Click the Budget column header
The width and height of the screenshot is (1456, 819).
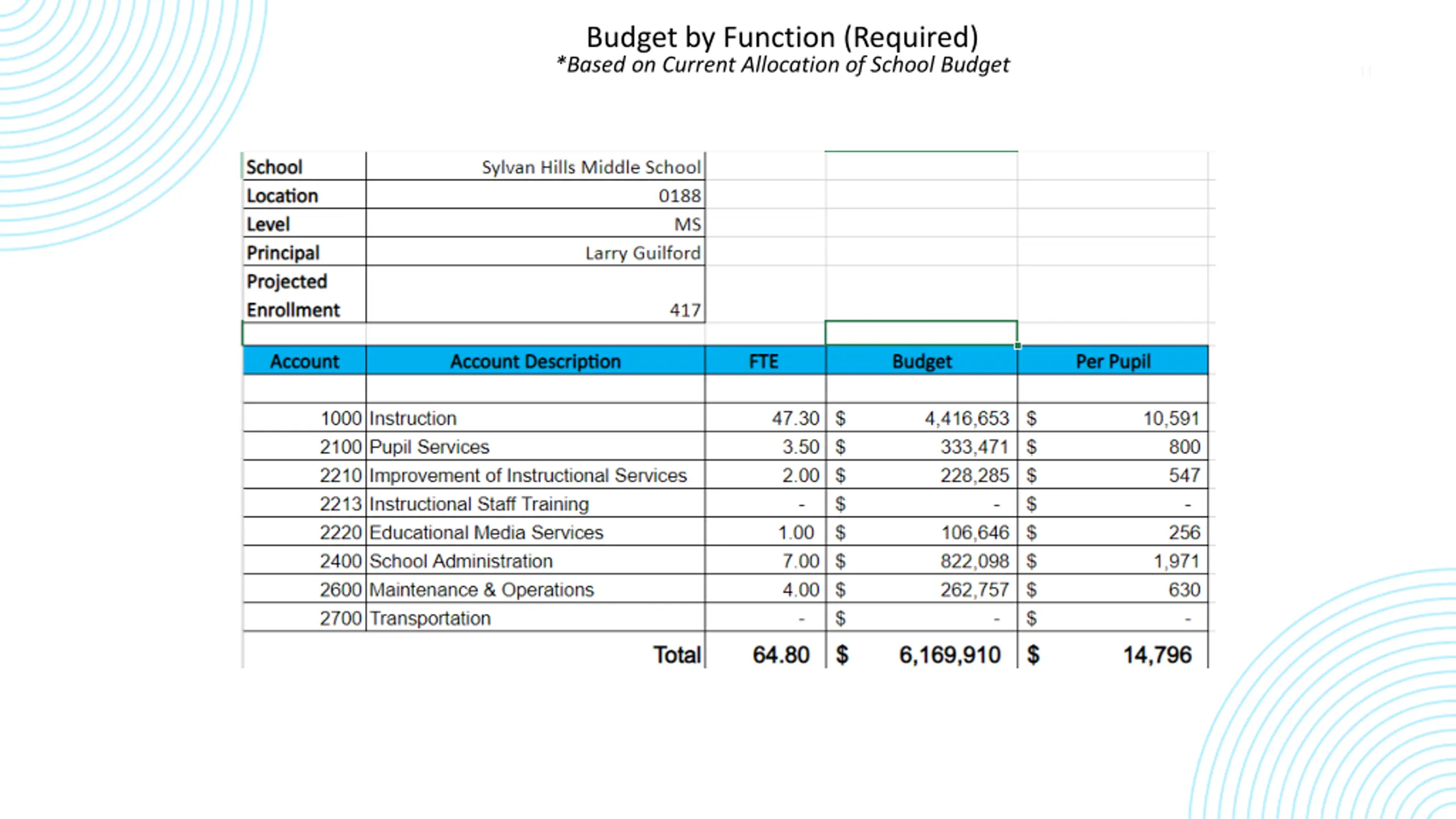click(x=921, y=361)
